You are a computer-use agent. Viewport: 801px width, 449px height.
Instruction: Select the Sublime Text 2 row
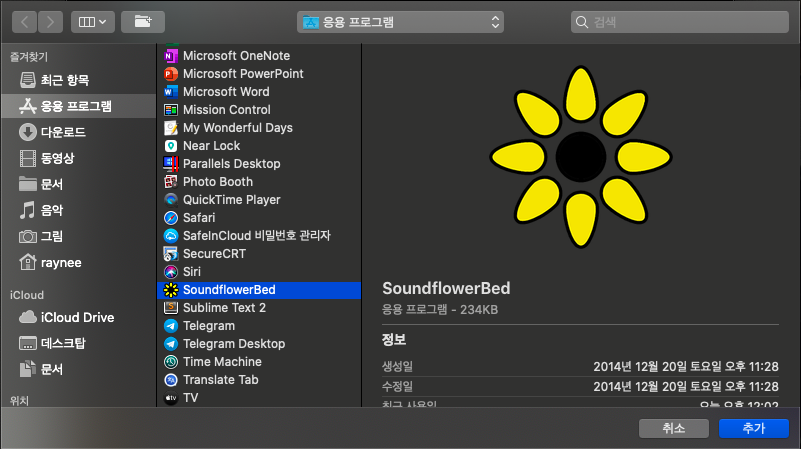click(x=259, y=308)
